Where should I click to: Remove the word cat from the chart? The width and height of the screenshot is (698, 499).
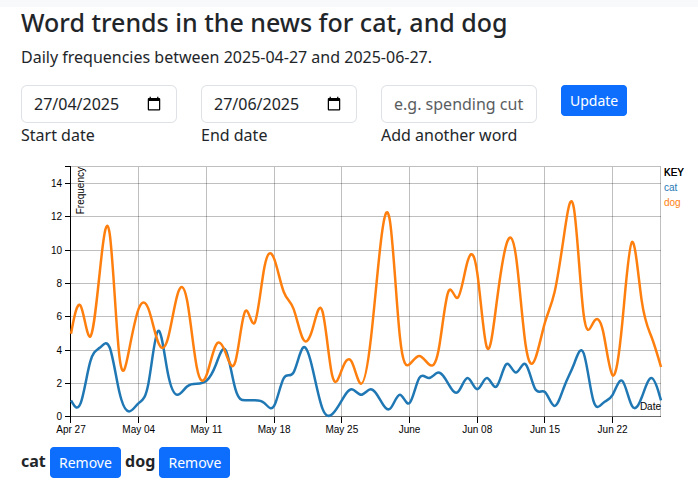(85, 463)
